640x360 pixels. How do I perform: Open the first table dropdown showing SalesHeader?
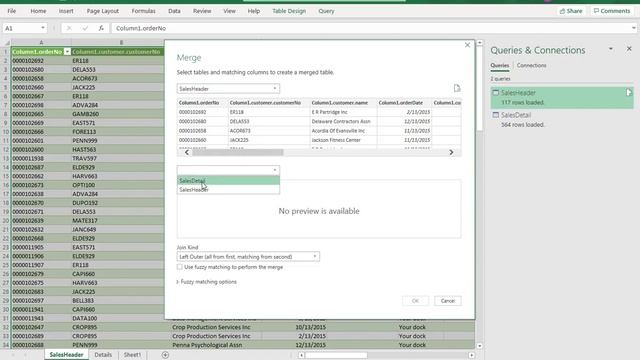click(228, 89)
